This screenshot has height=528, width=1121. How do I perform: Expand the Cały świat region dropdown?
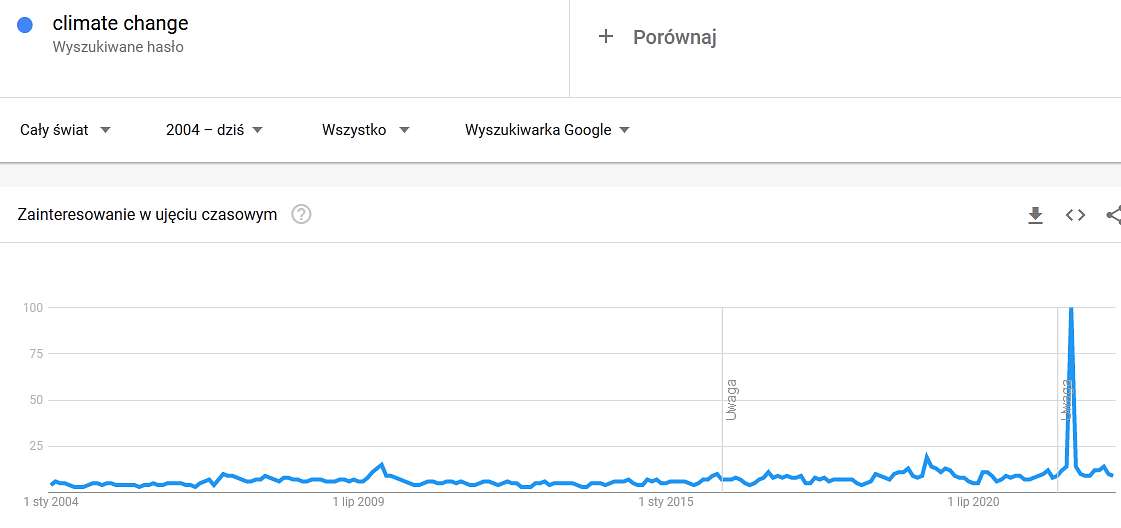tap(65, 130)
